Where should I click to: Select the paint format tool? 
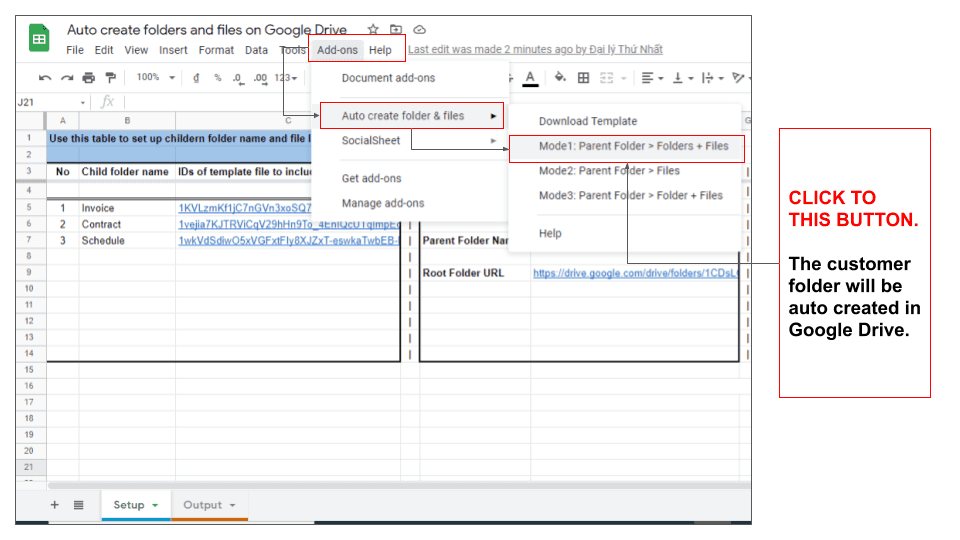[x=111, y=78]
